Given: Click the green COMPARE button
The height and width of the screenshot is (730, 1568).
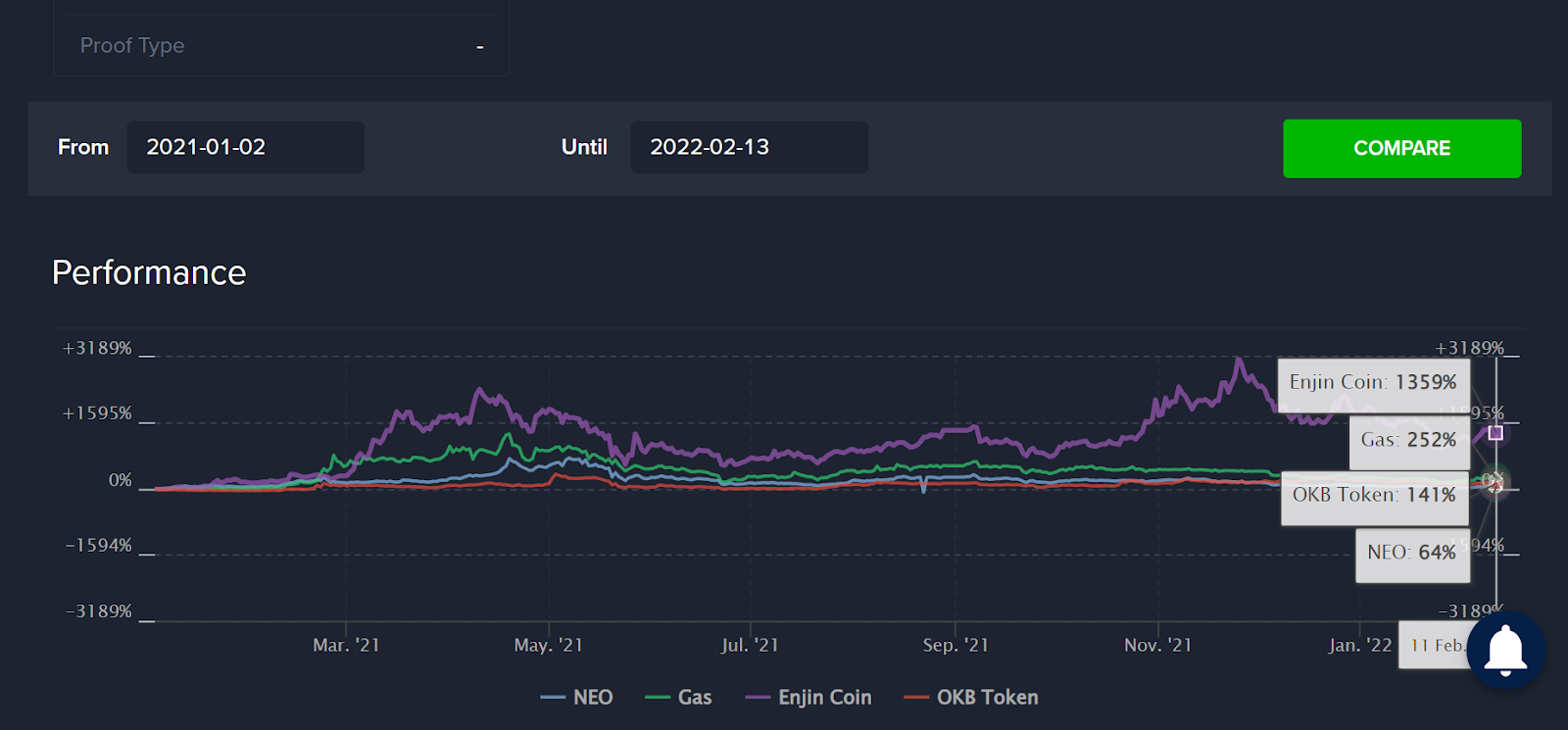Looking at the screenshot, I should coord(1402,149).
